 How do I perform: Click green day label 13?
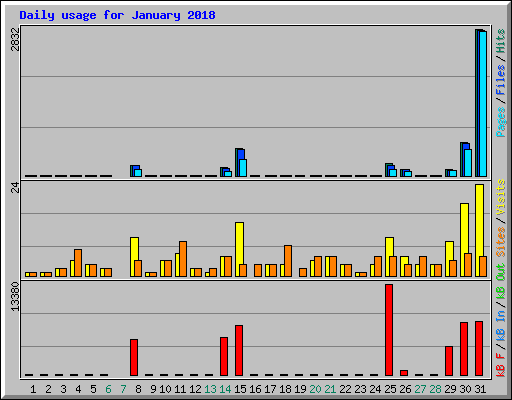(210, 389)
